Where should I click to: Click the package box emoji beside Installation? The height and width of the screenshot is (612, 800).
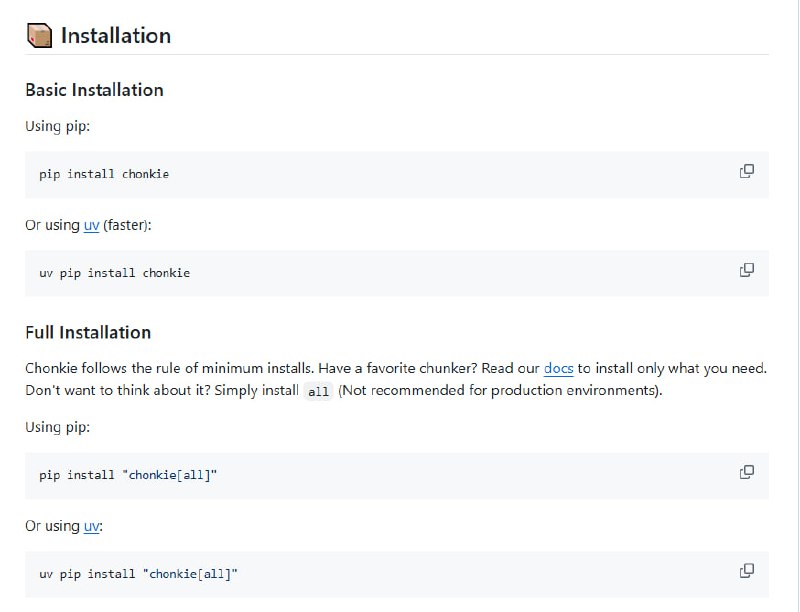(39, 36)
